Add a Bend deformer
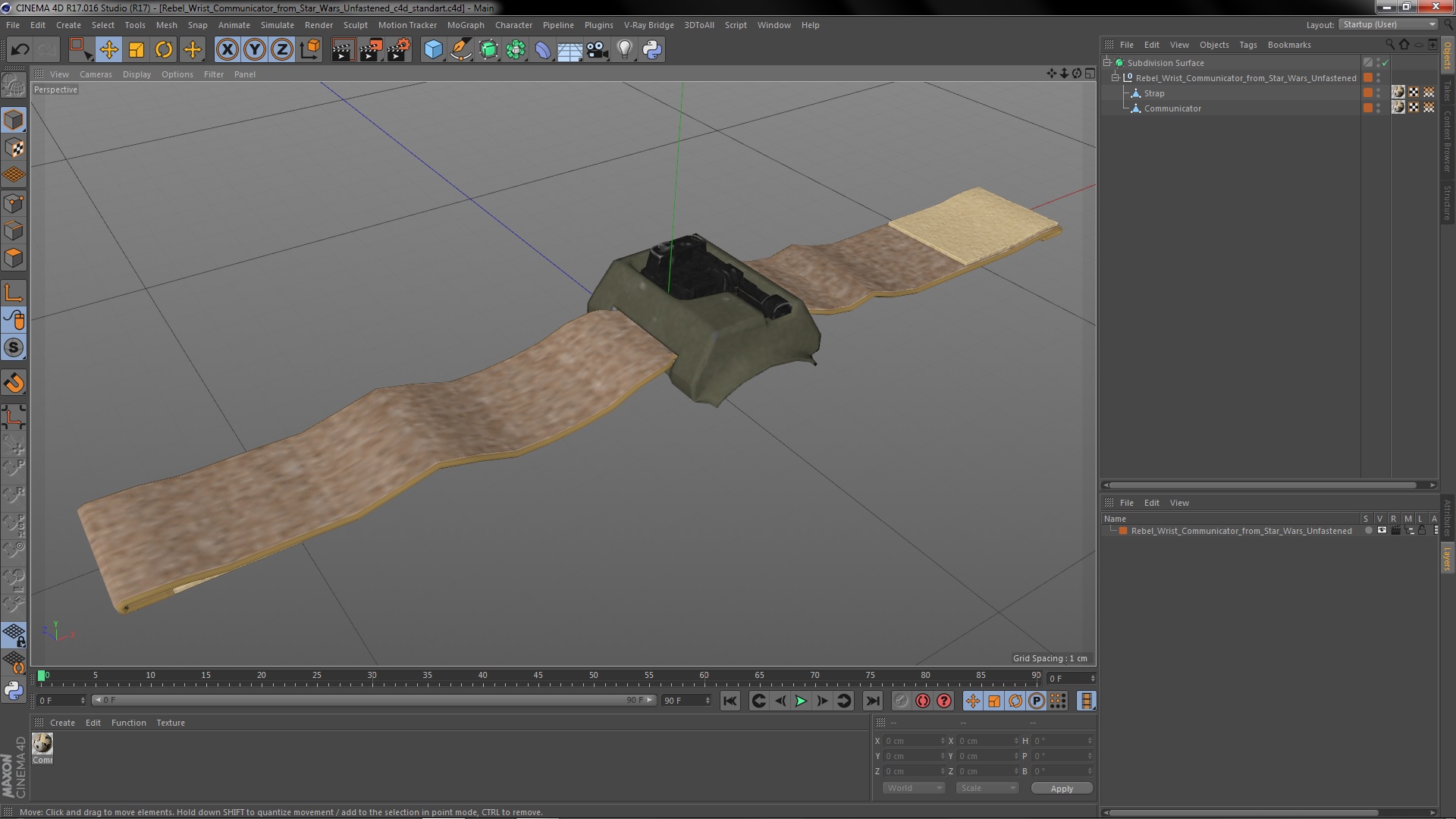This screenshot has height=819, width=1456. point(543,50)
